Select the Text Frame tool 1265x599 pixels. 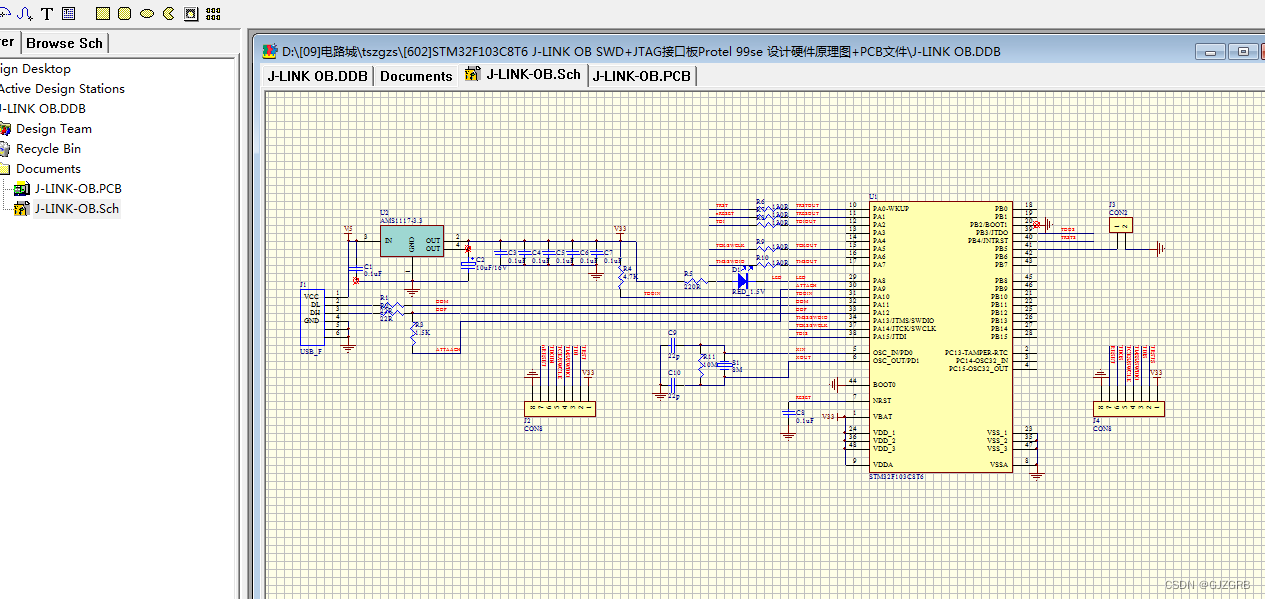[x=68, y=13]
